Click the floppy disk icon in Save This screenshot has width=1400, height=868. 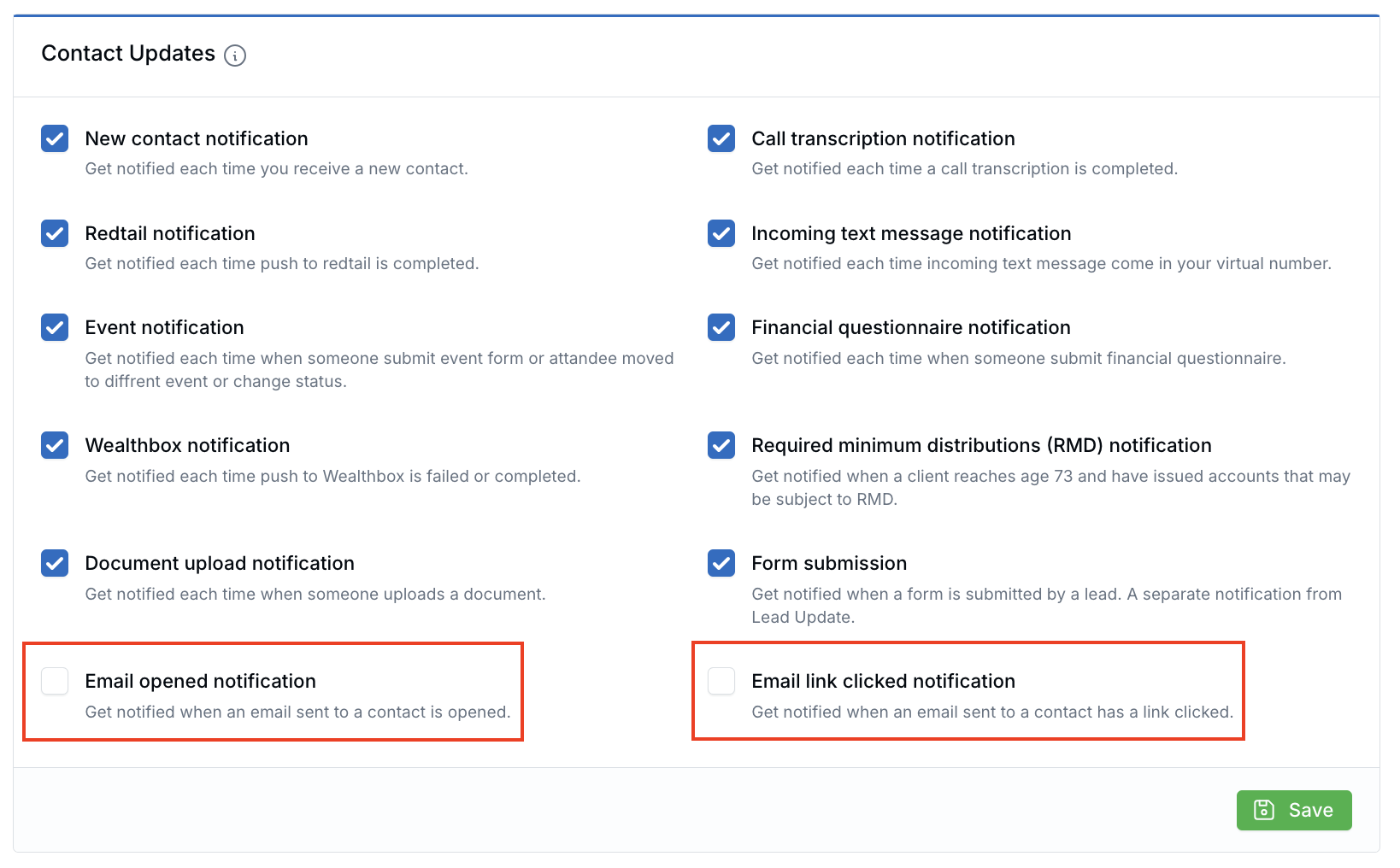tap(1264, 810)
